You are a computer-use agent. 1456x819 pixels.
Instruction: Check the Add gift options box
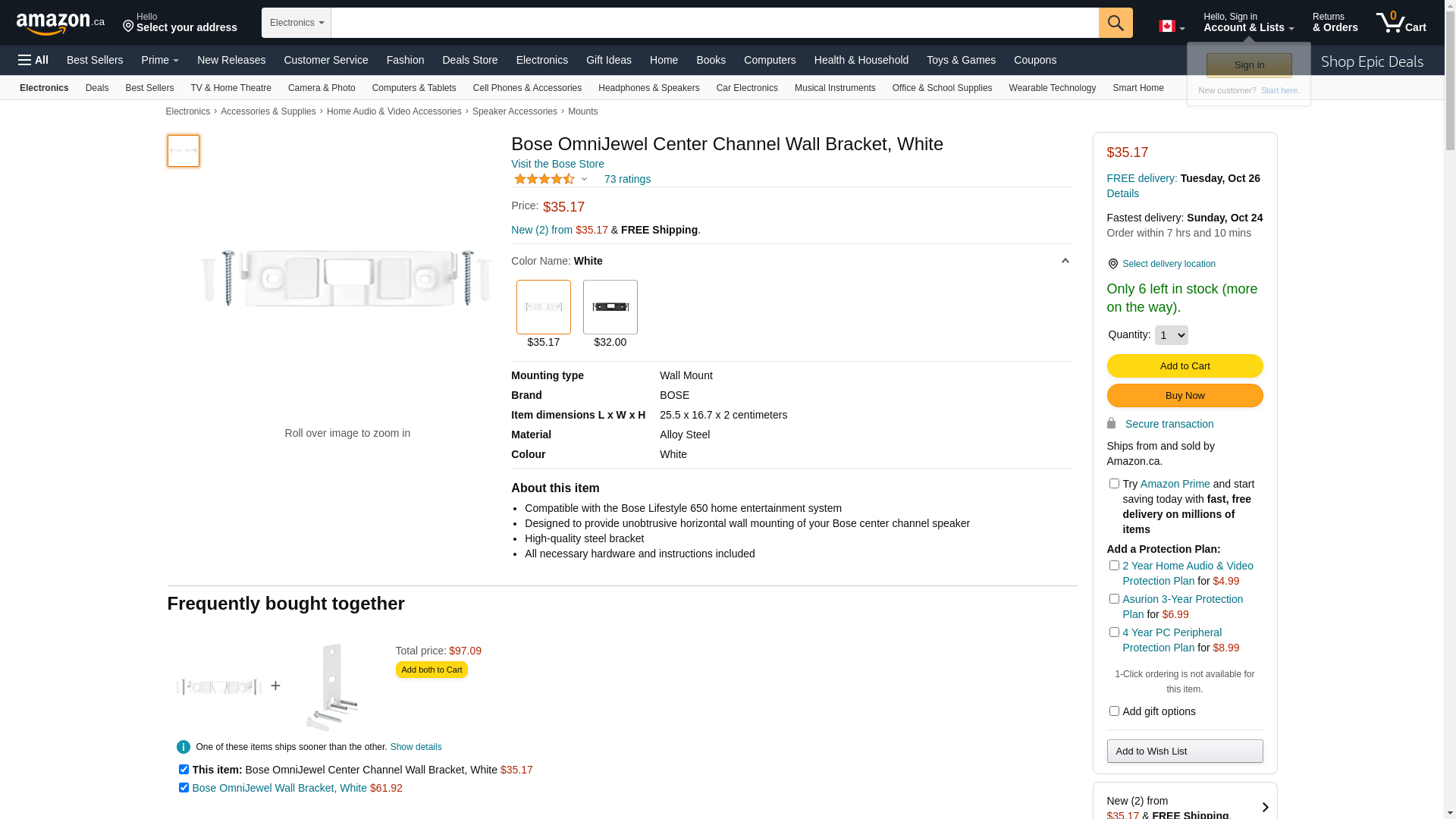1114,711
